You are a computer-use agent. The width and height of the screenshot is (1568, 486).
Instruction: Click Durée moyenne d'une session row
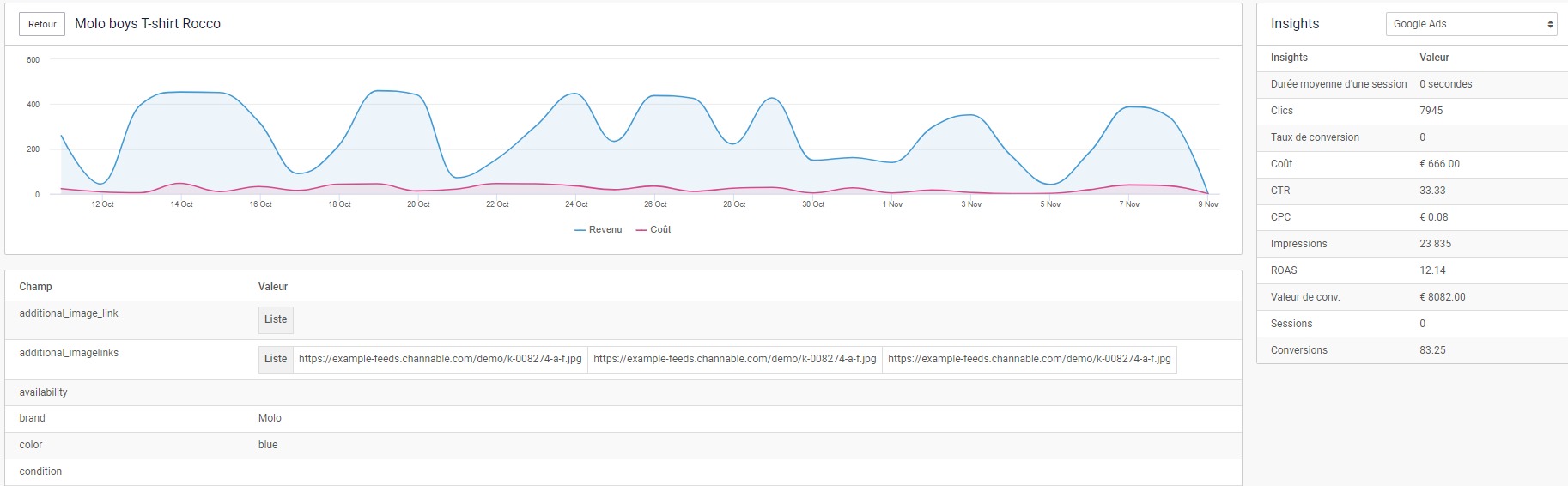coord(1413,84)
